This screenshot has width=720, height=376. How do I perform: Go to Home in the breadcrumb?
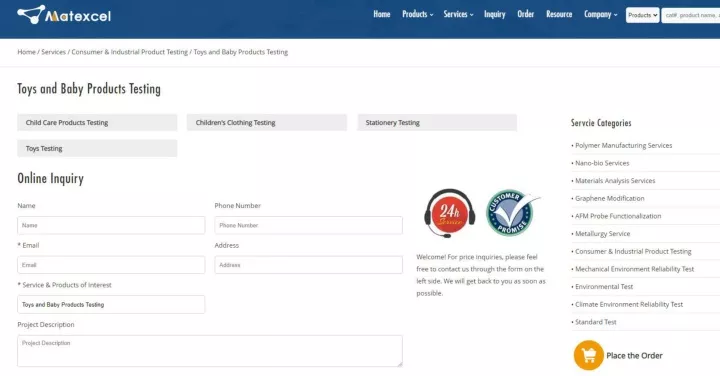click(x=26, y=52)
